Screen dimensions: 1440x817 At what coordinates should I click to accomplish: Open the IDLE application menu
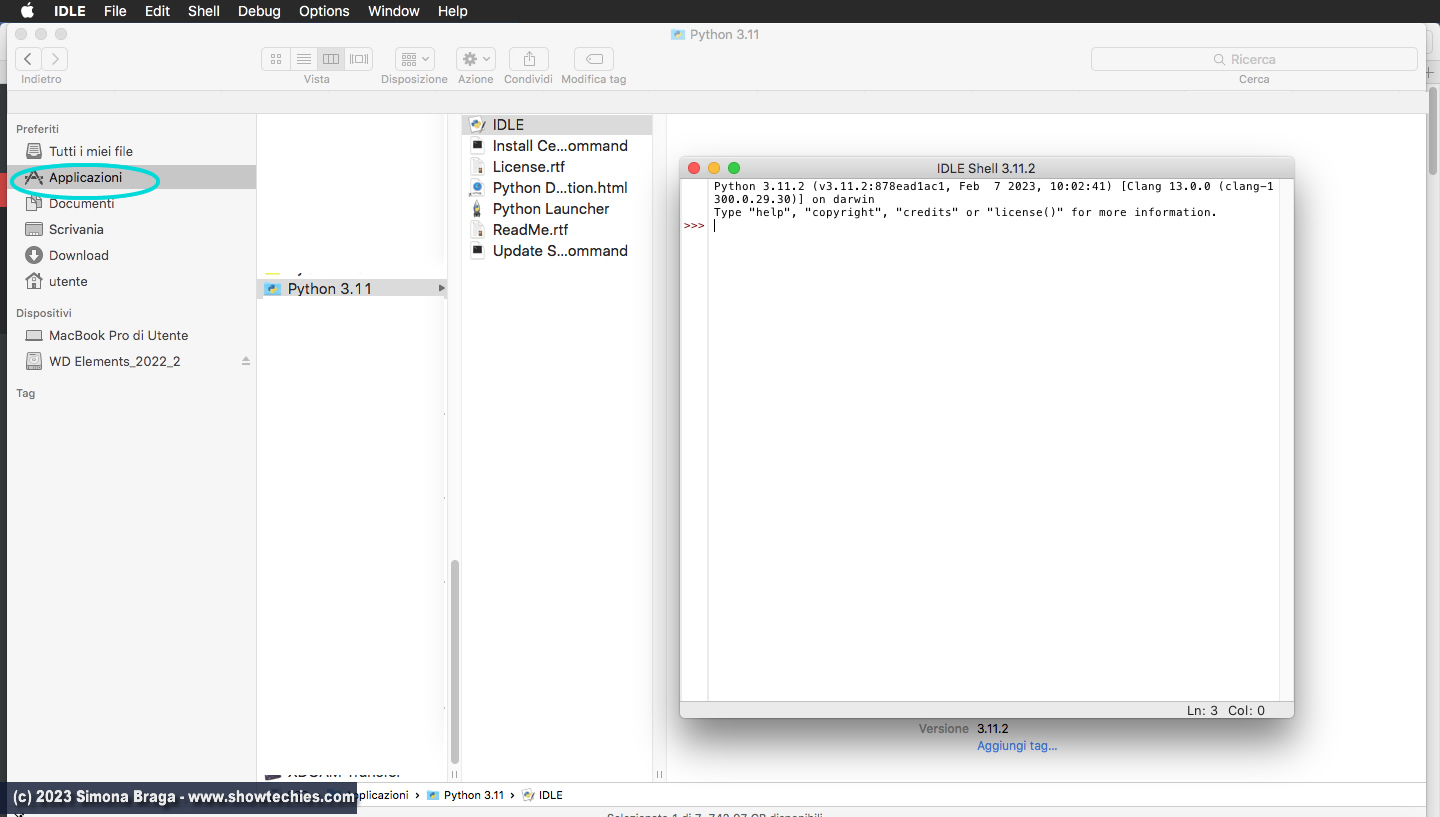tap(69, 11)
